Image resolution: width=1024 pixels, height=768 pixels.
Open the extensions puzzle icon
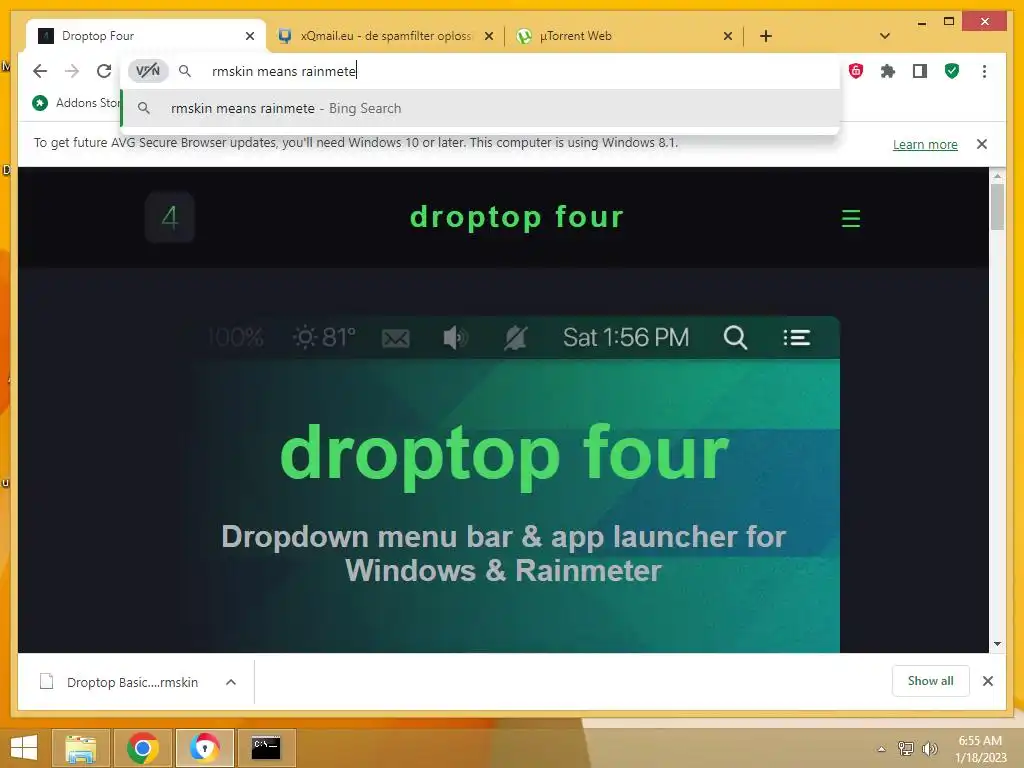(888, 71)
